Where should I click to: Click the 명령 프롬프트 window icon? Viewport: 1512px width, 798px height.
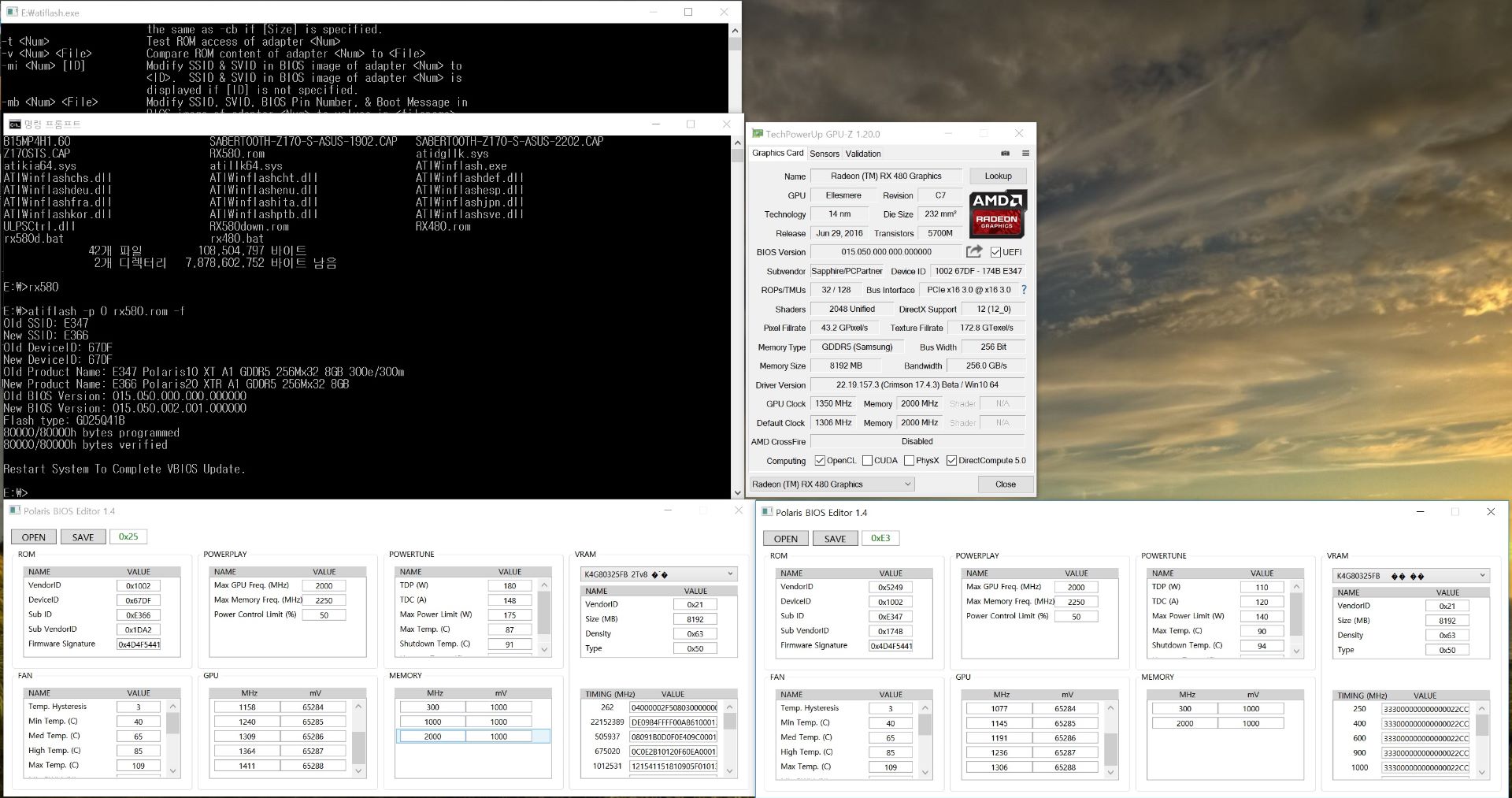click(x=14, y=124)
